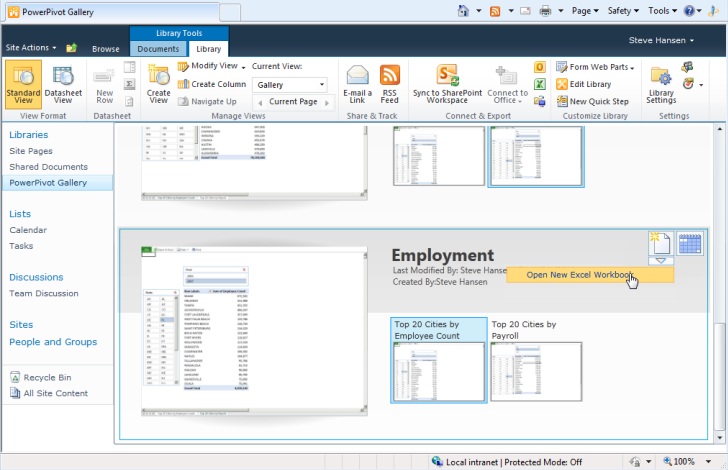Go to previous Current Page arrow
728x470 pixels.
[260, 103]
